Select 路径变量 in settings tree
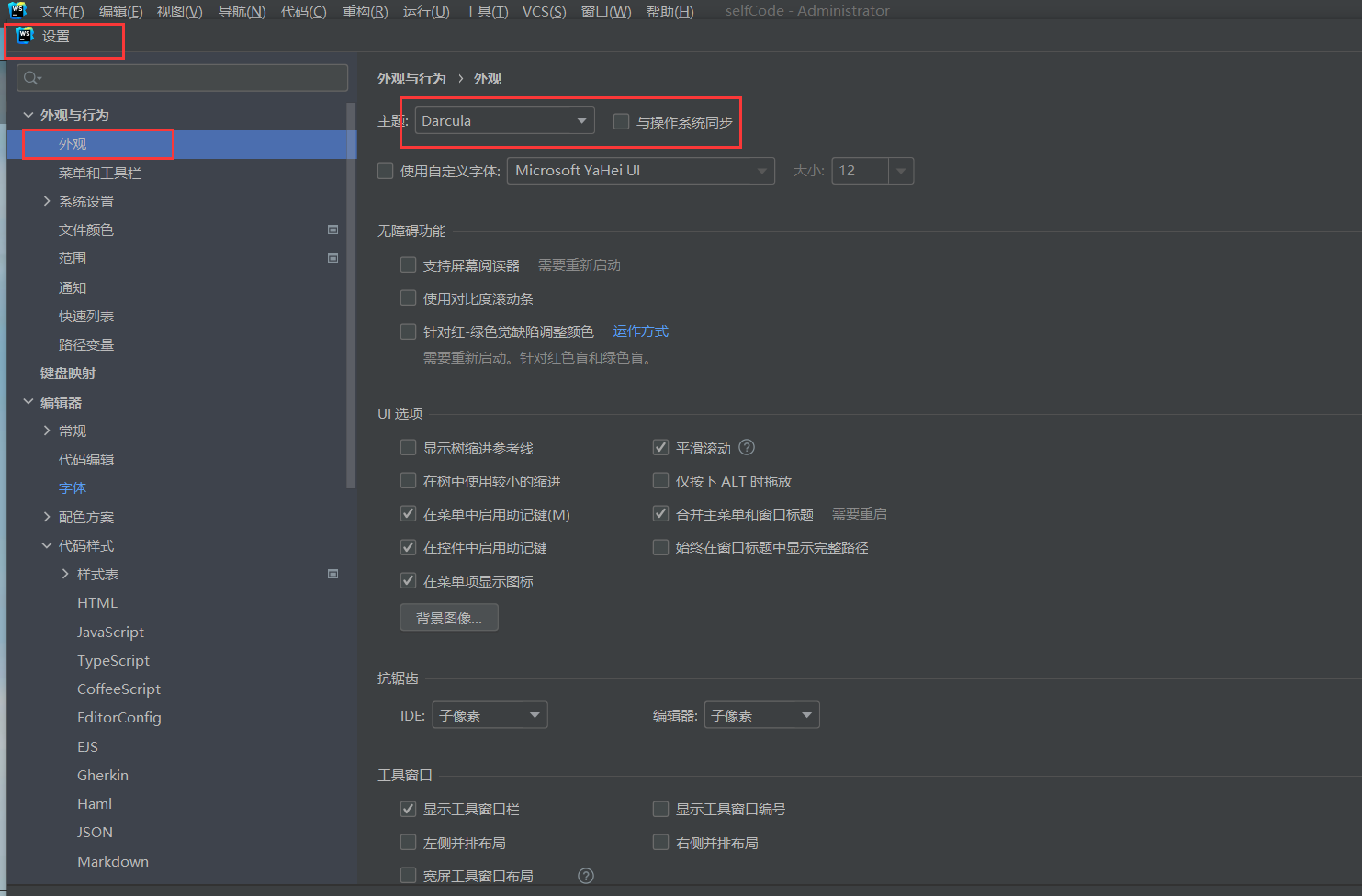Viewport: 1362px width, 896px height. point(86,345)
